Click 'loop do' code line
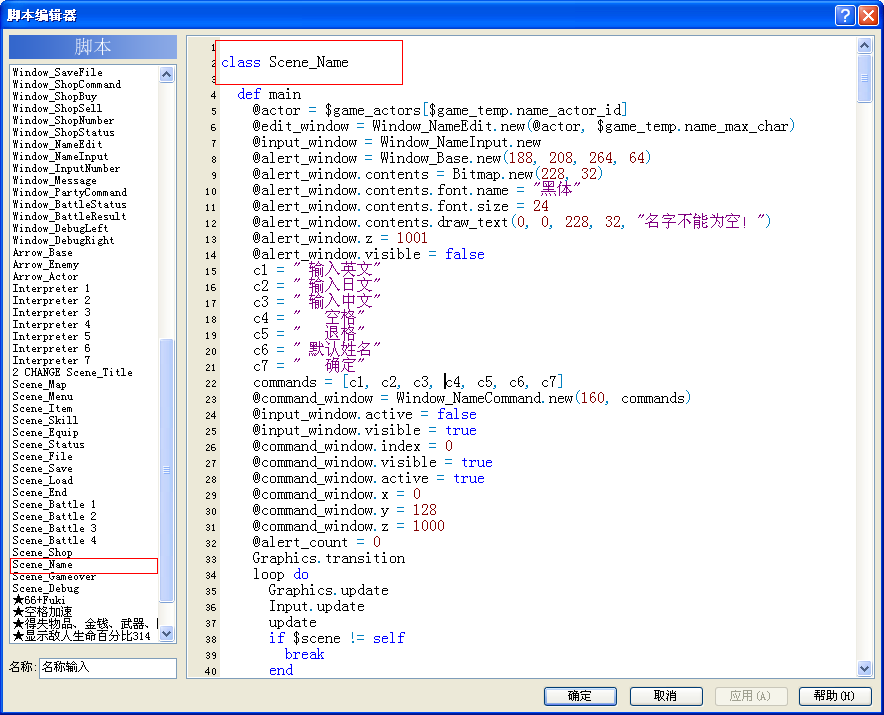Screen dimensions: 884x715 coord(280,575)
